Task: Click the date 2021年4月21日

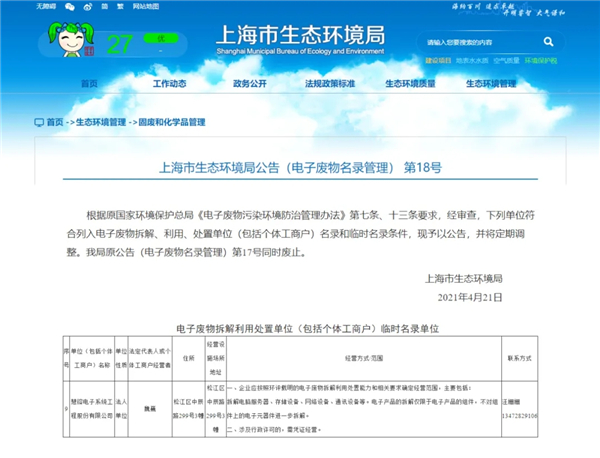Action: tap(470, 297)
